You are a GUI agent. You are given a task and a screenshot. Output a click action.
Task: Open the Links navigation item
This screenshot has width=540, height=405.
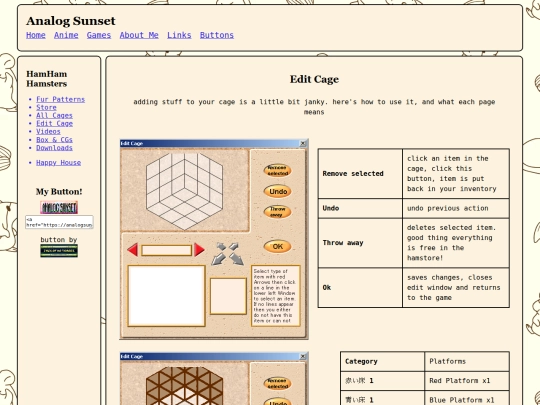179,35
